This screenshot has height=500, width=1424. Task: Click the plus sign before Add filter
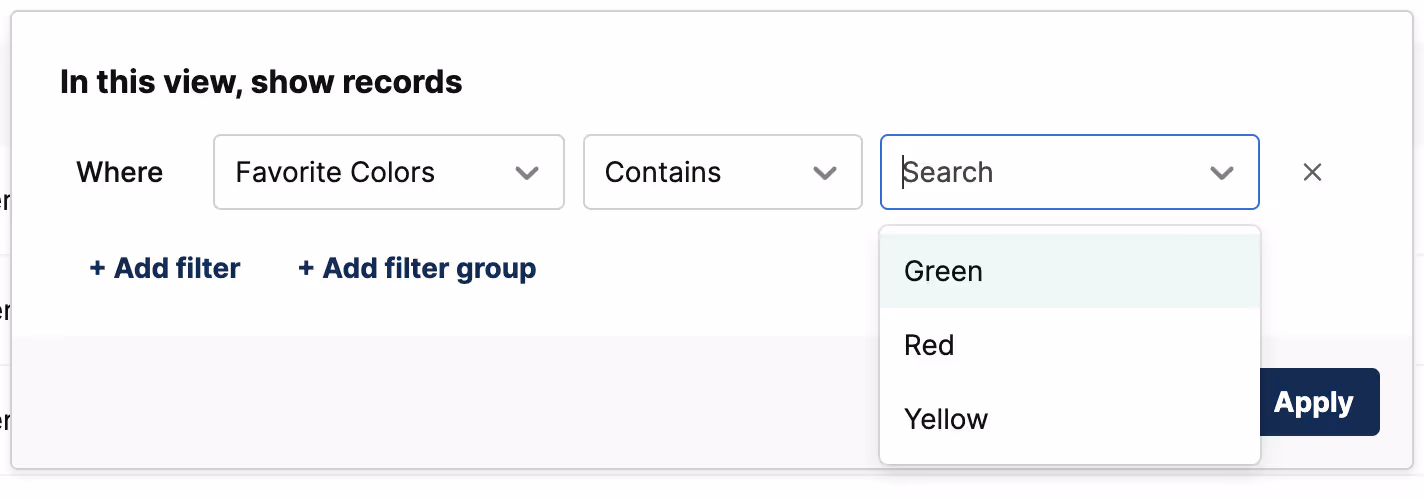97,269
